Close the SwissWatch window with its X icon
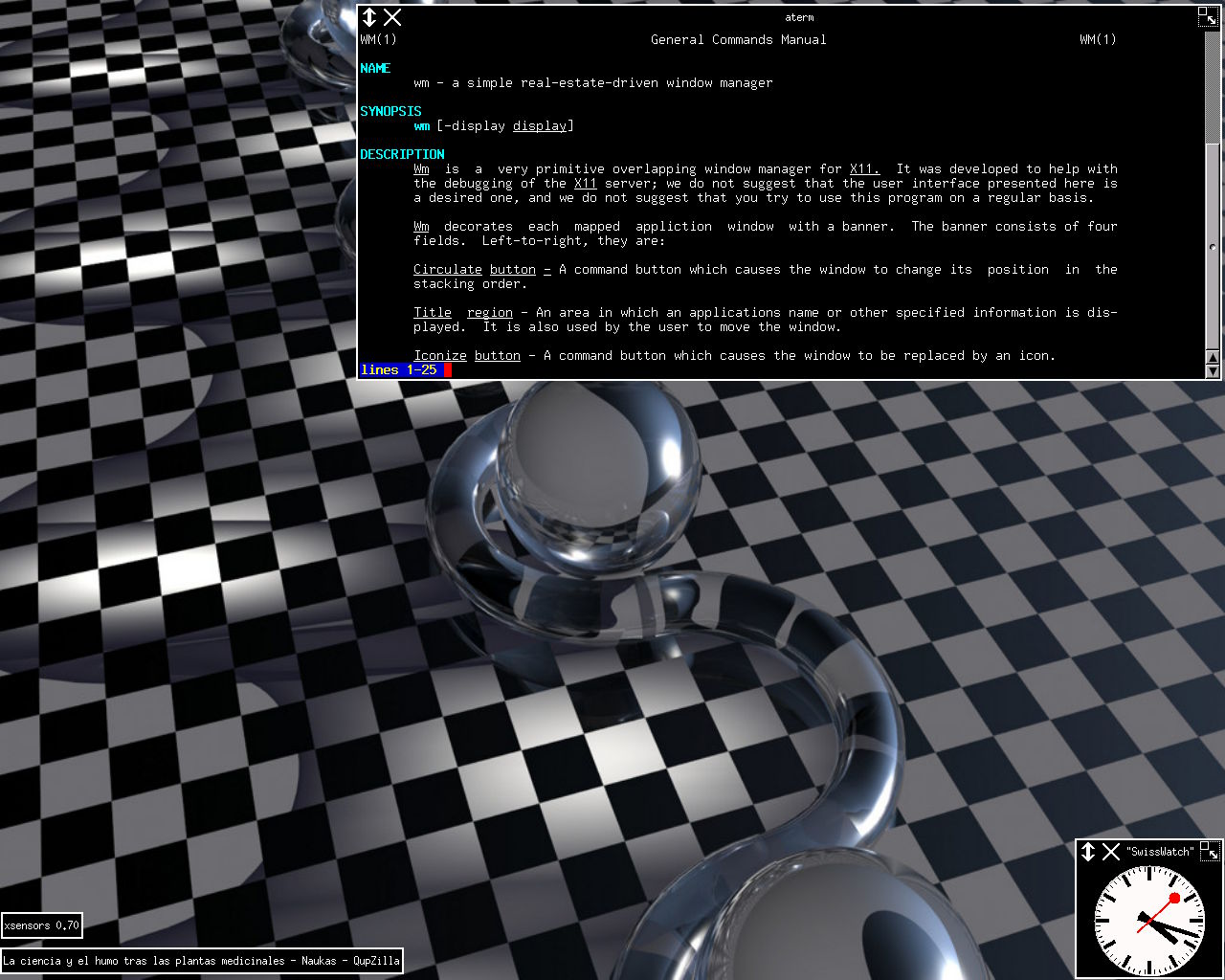The height and width of the screenshot is (980, 1225). (1111, 852)
